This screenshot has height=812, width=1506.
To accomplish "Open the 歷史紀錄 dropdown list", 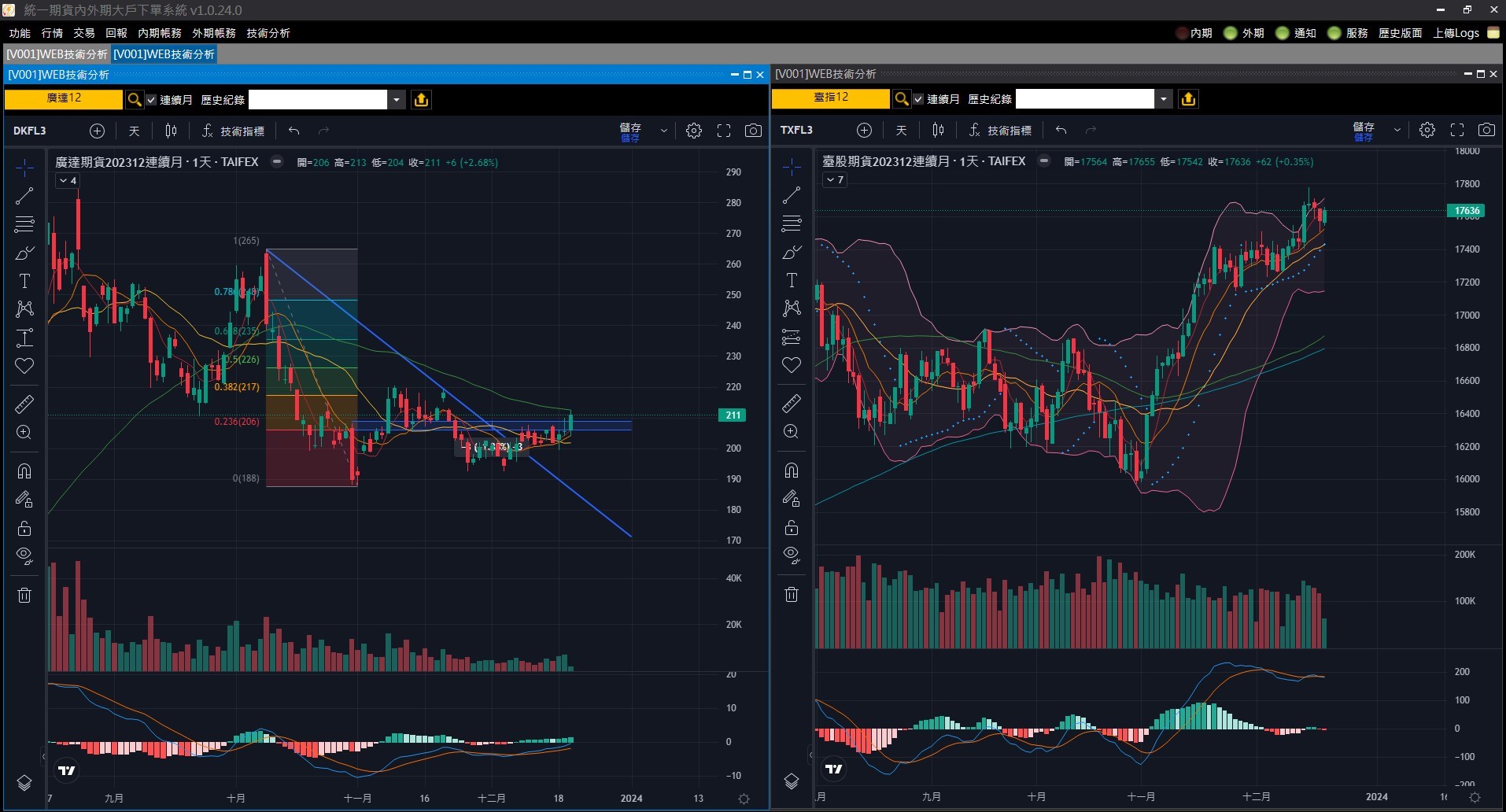I will pyautogui.click(x=397, y=100).
